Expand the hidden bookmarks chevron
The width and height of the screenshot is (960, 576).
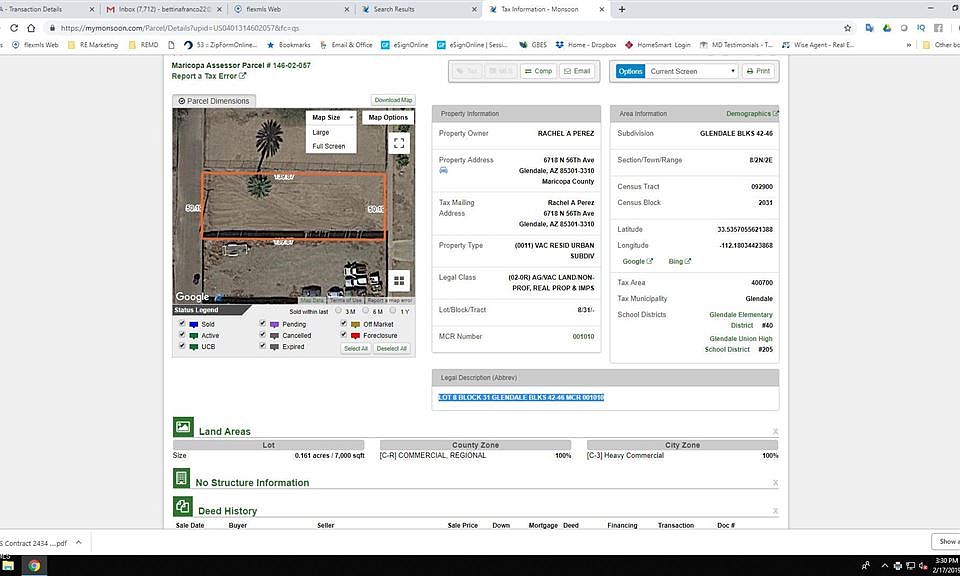909,45
